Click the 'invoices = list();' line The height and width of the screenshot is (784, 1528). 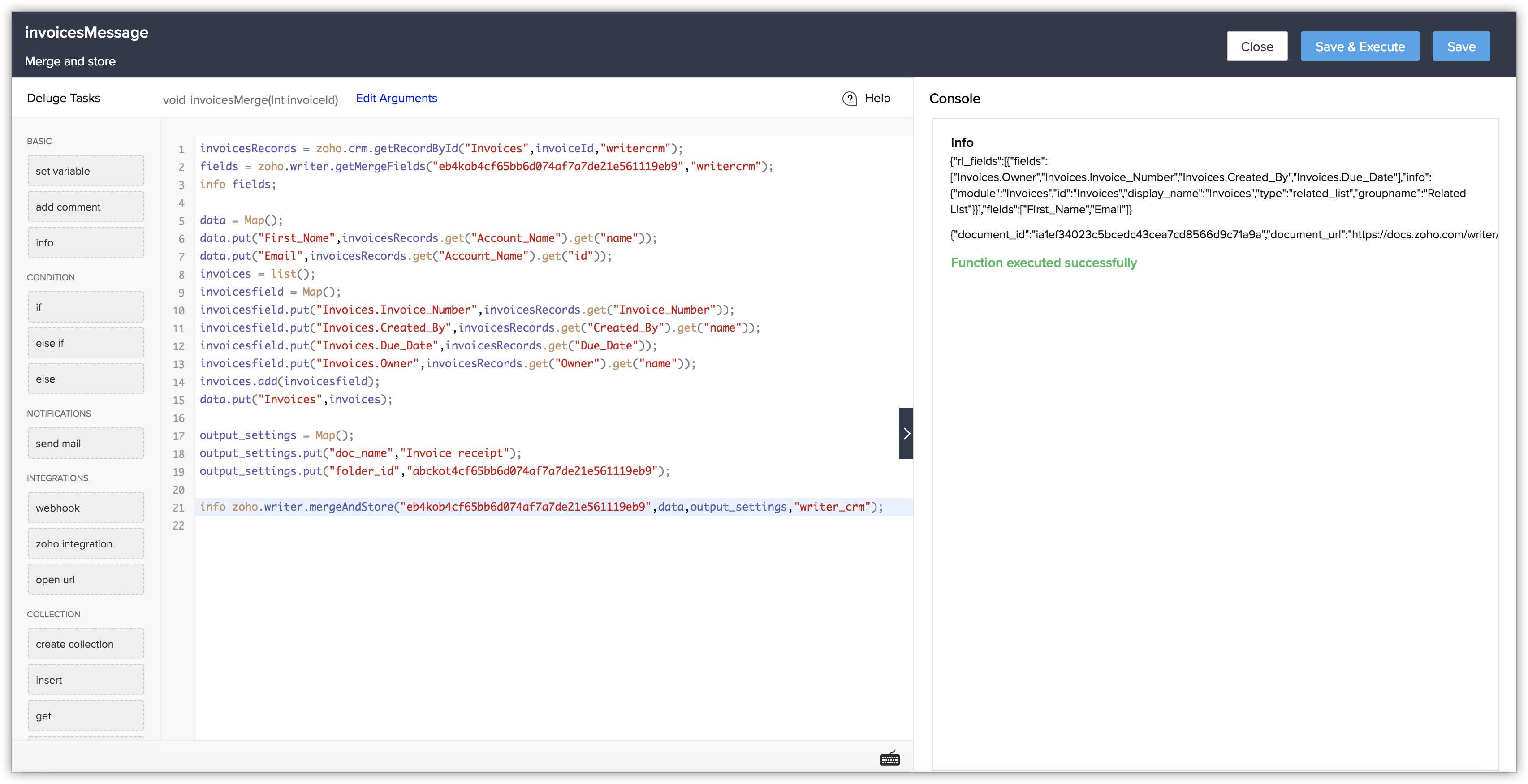258,274
